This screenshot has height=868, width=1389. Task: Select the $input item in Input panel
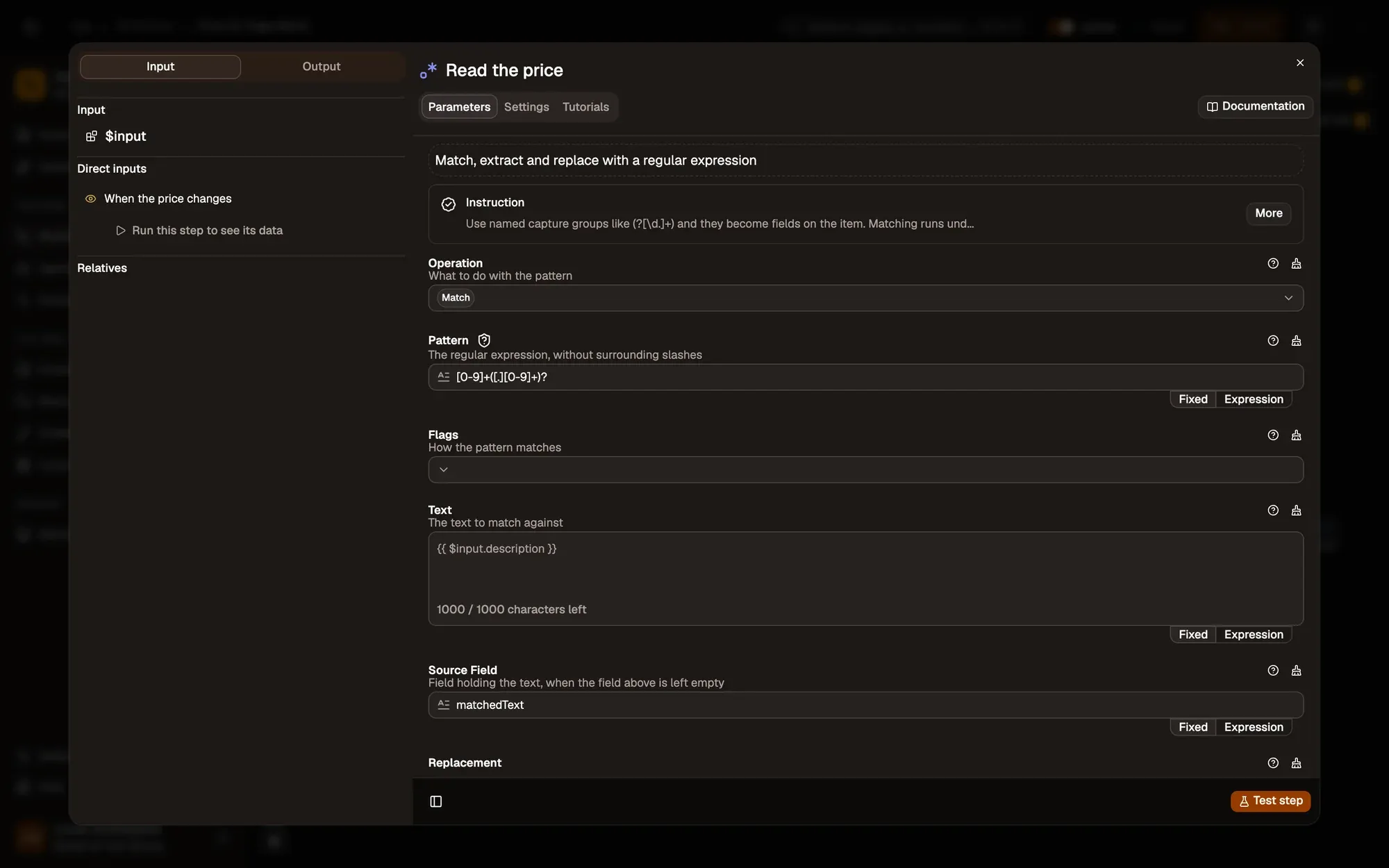116,136
